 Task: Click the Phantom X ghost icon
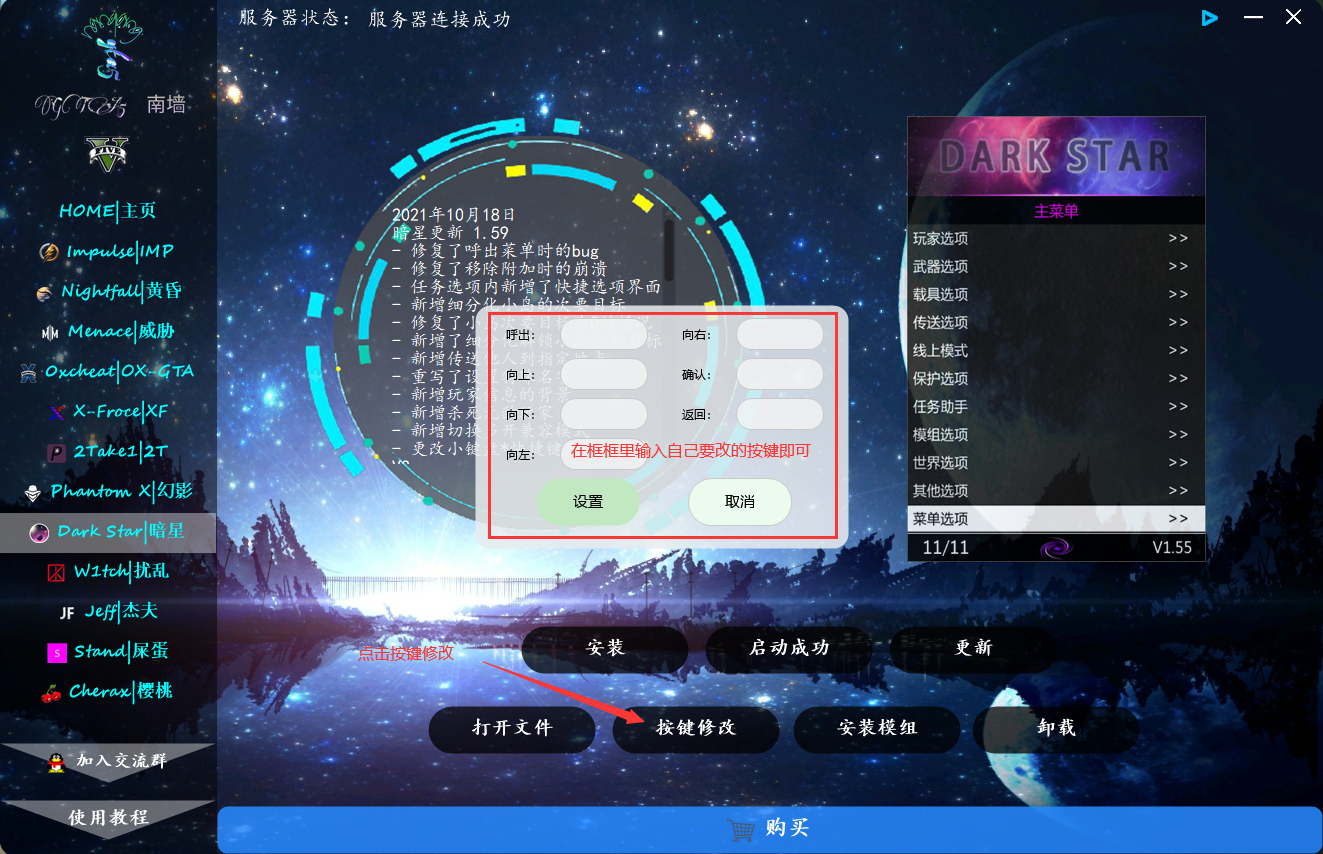coord(32,492)
